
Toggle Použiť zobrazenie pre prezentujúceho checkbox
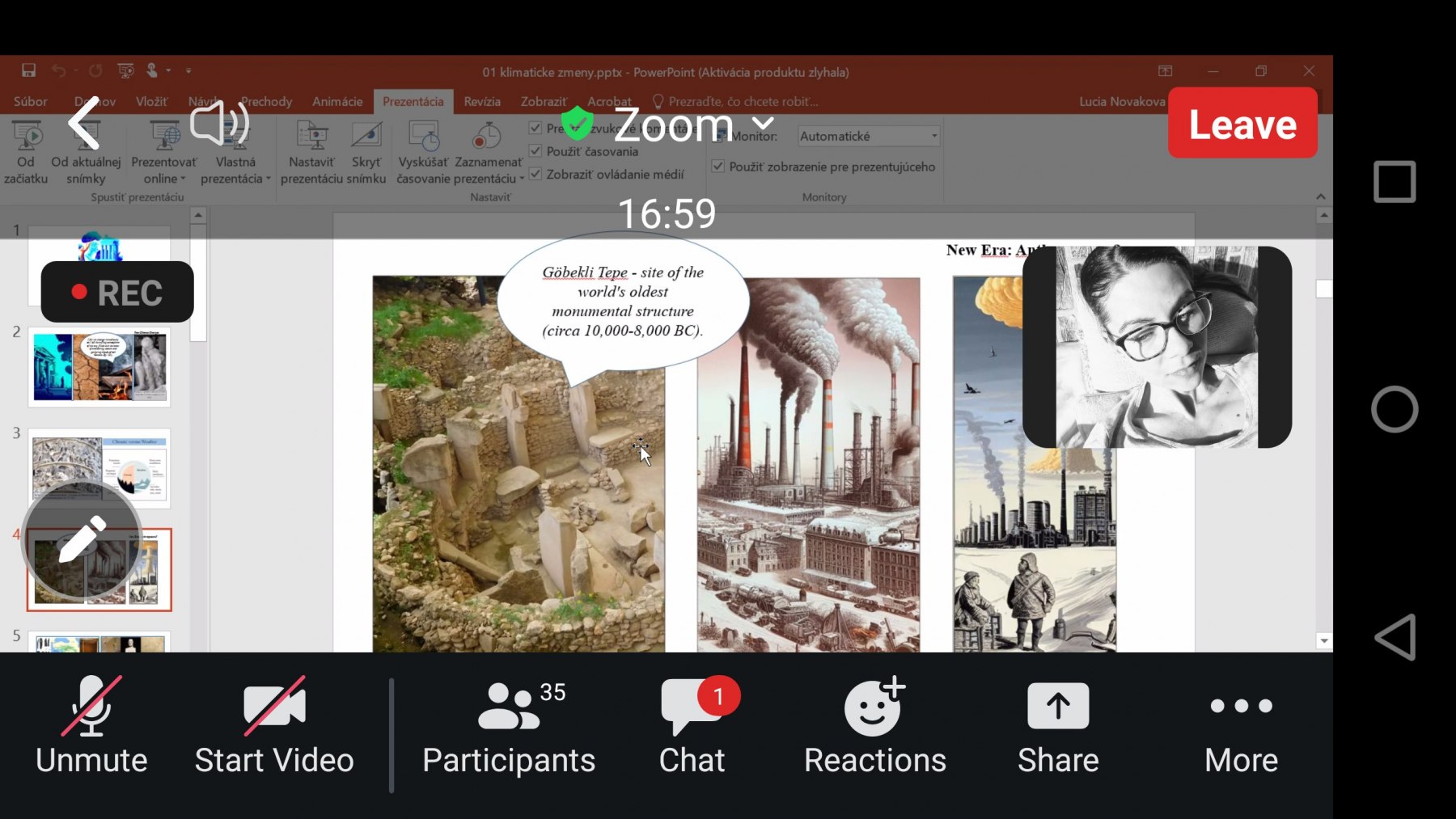718,167
